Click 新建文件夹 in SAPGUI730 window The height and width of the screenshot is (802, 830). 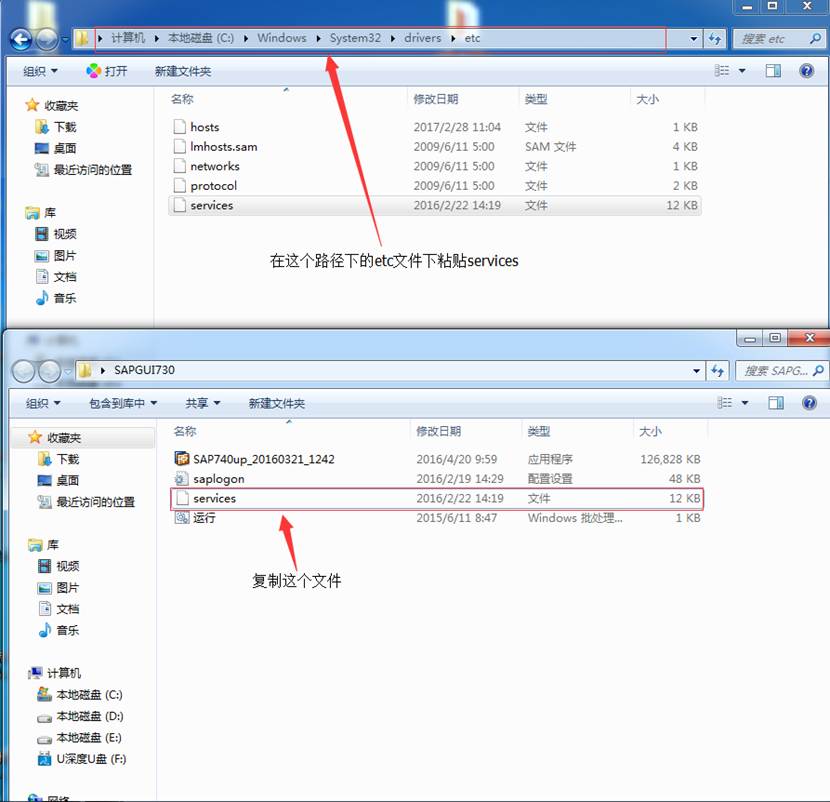[276, 403]
